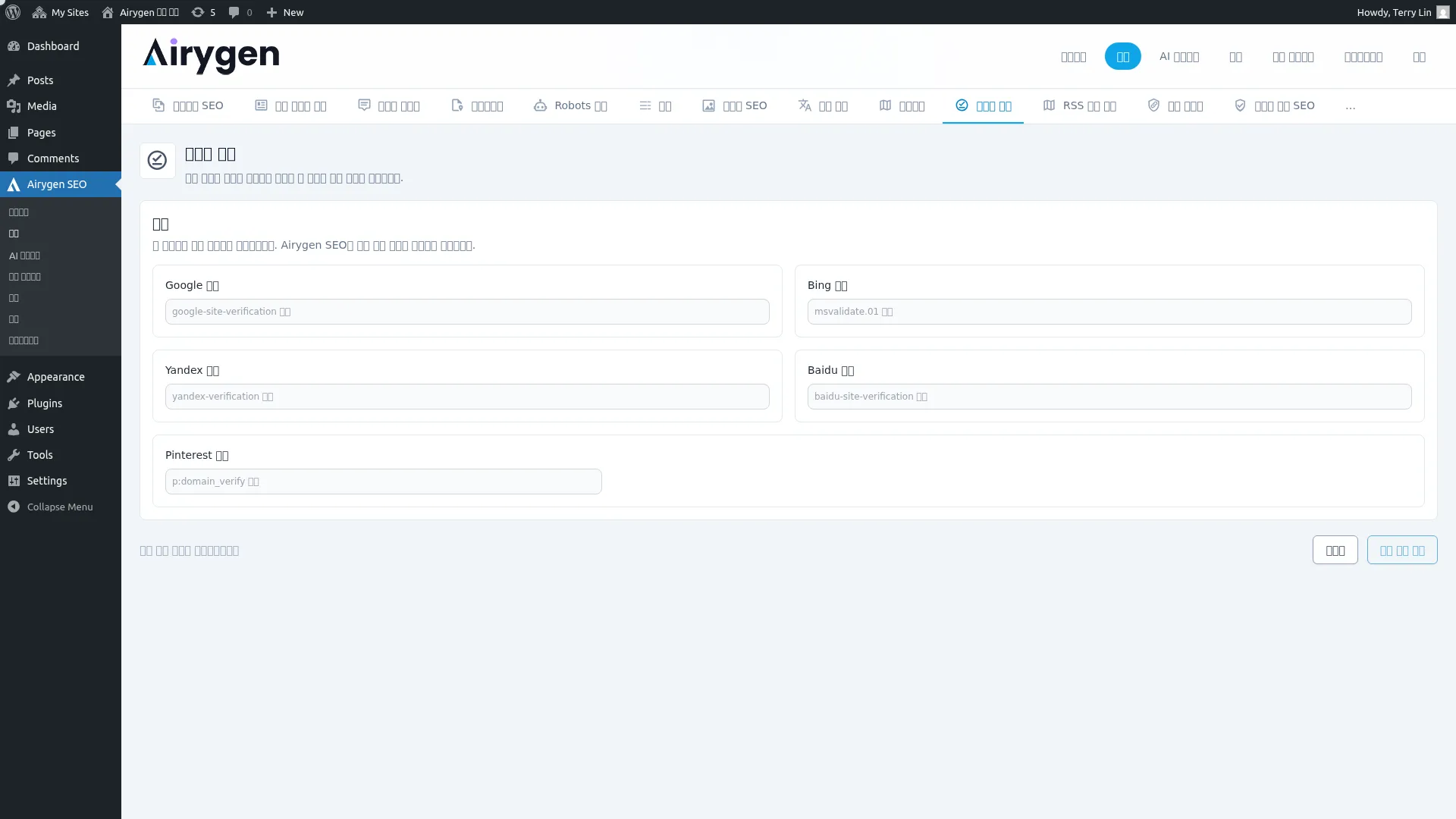Open the WordPress logo menu
Viewport: 1456px width, 819px height.
click(13, 12)
